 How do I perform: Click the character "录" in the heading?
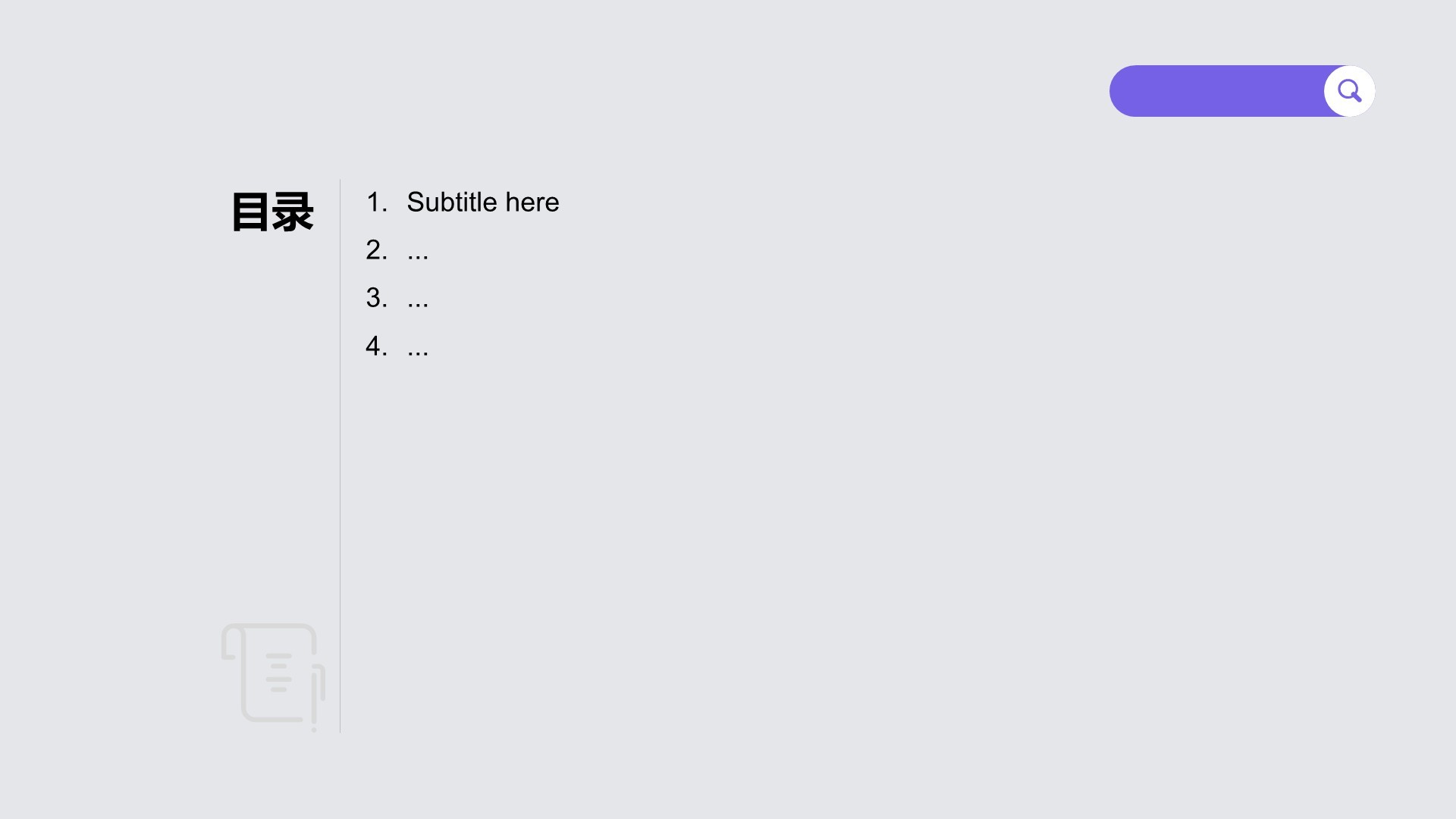click(293, 212)
